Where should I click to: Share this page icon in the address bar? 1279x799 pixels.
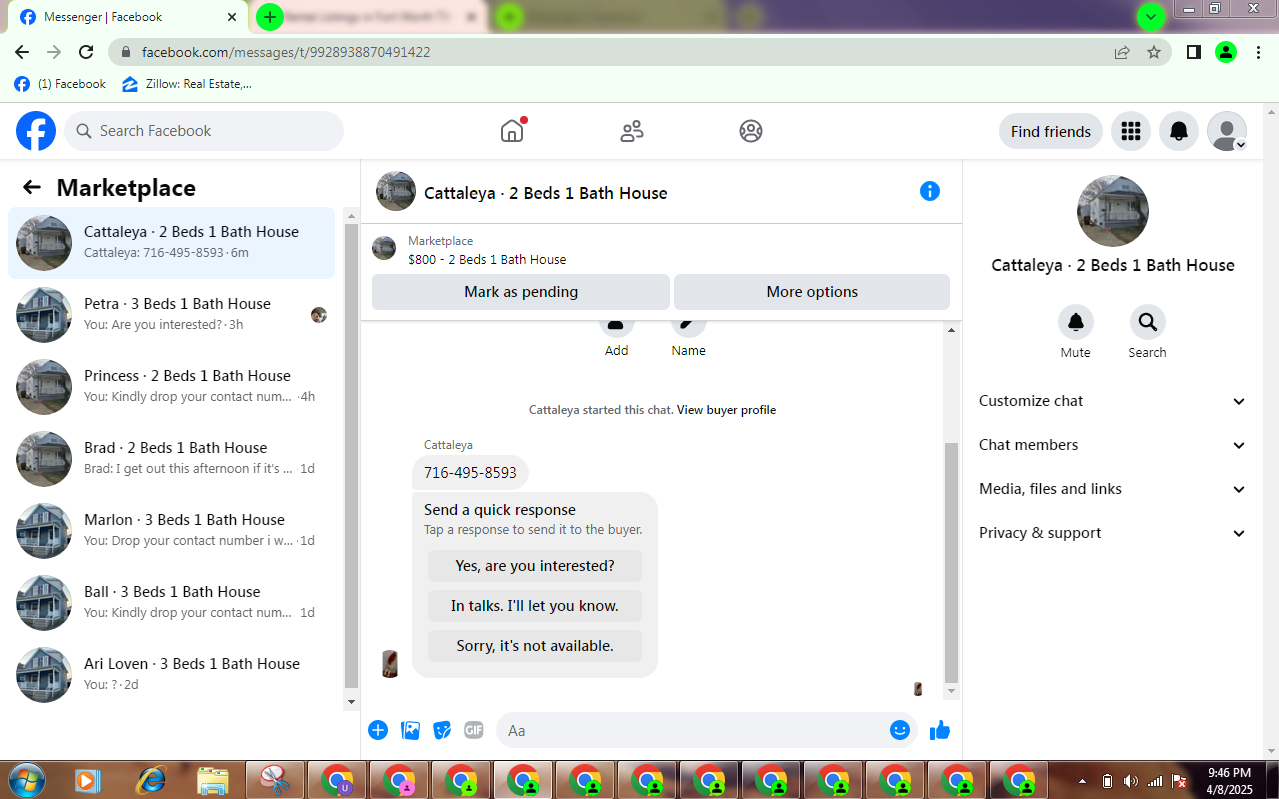click(1122, 52)
